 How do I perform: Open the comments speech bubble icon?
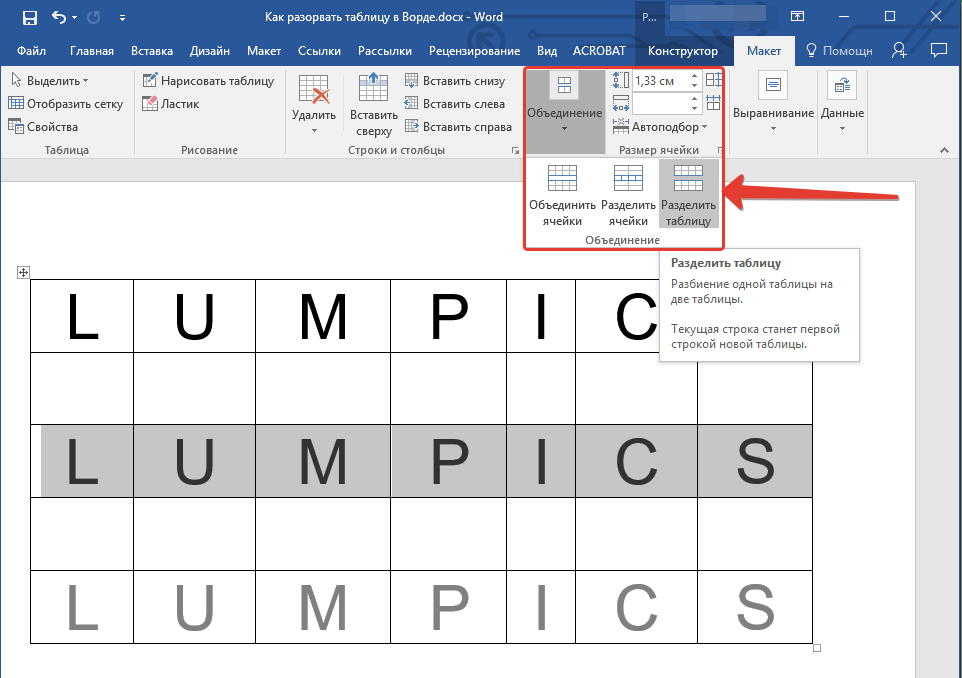pyautogui.click(x=938, y=50)
